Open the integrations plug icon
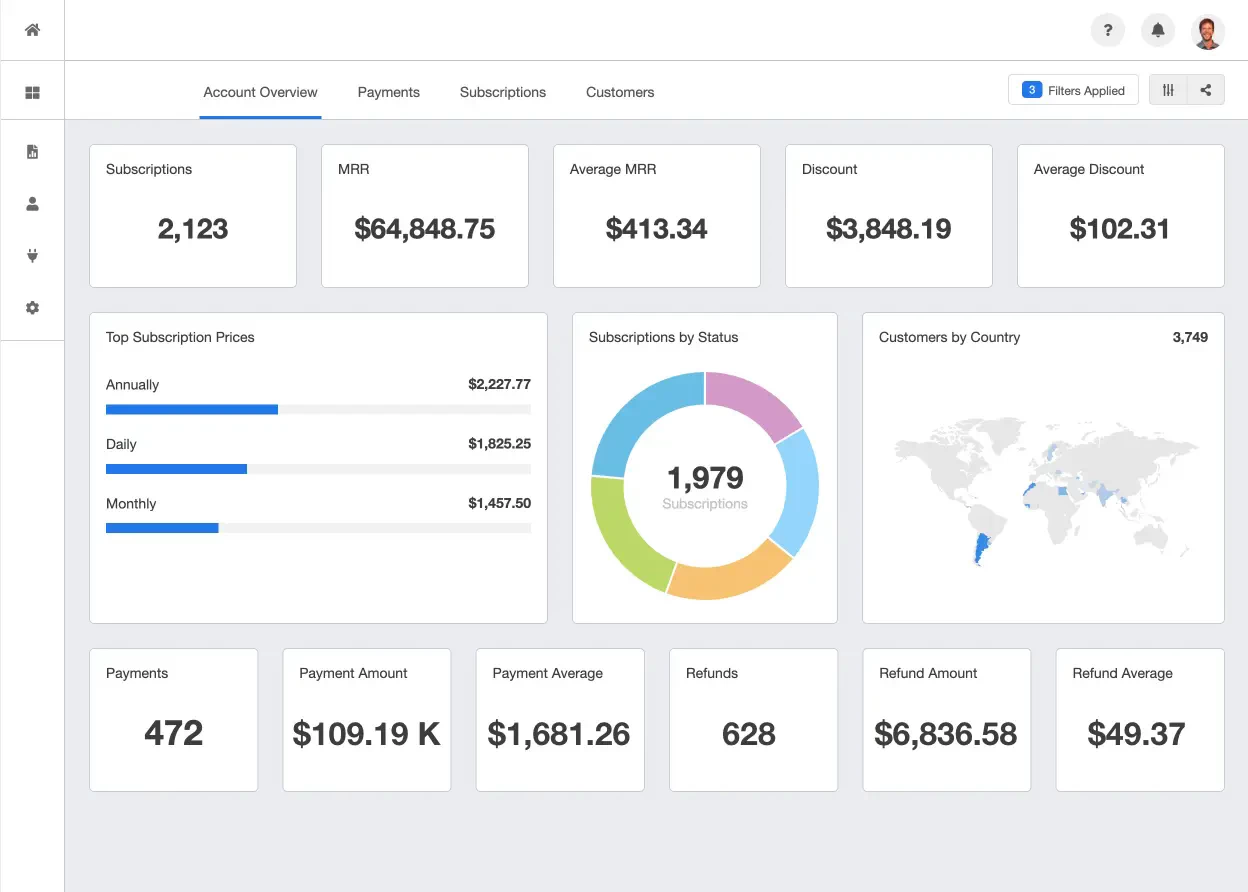 32,256
